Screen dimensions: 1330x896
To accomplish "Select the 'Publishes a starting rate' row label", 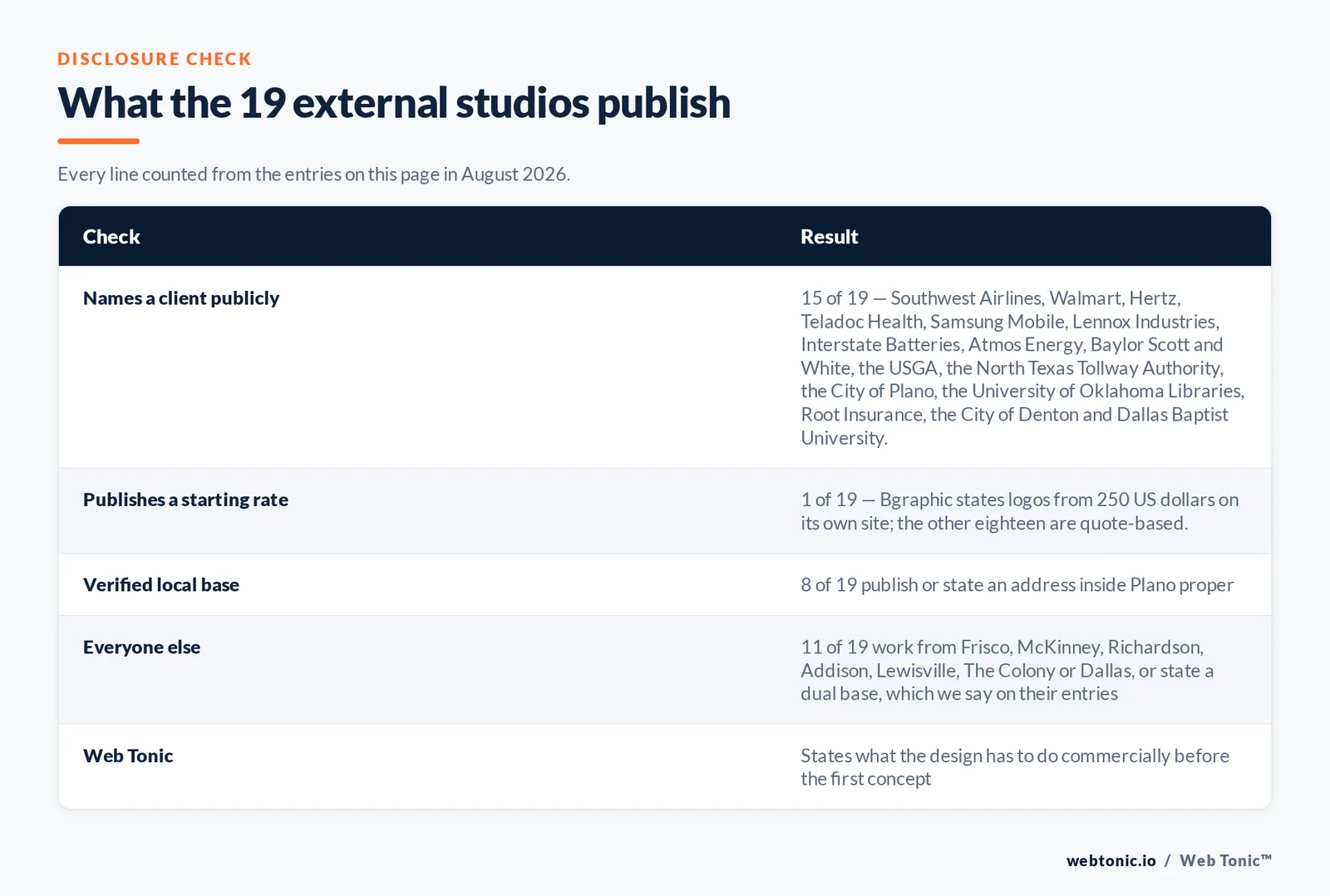I will point(185,500).
